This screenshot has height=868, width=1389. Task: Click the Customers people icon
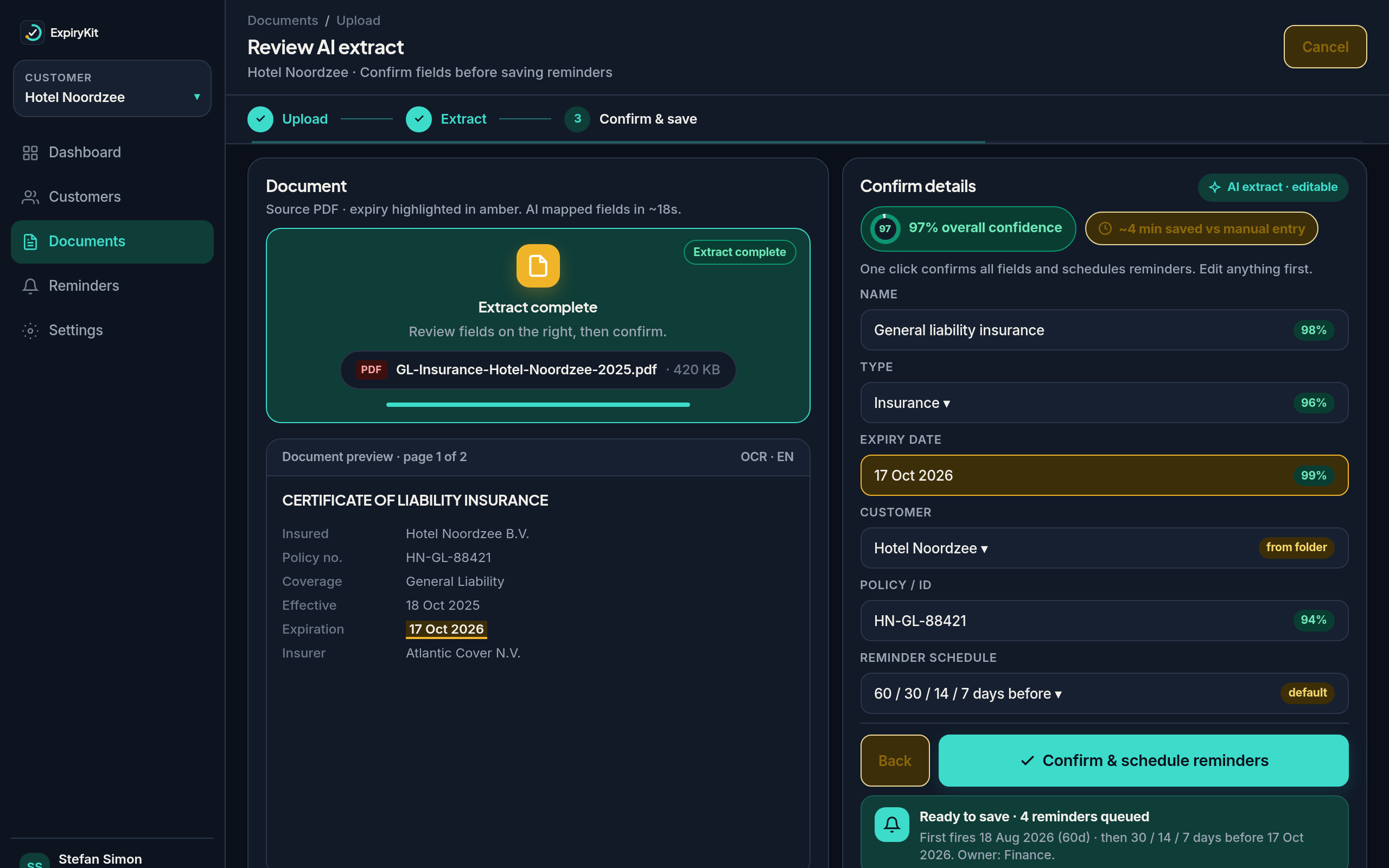(x=30, y=197)
